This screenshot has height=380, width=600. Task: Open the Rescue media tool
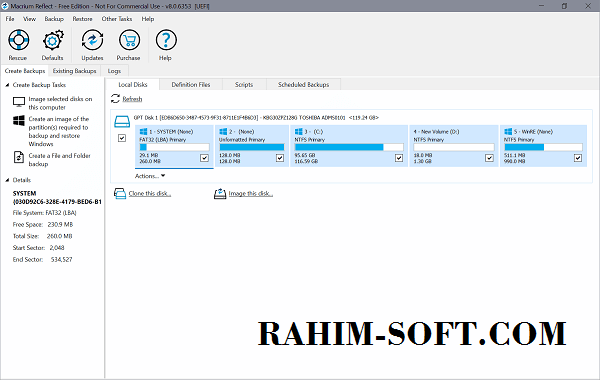click(18, 40)
